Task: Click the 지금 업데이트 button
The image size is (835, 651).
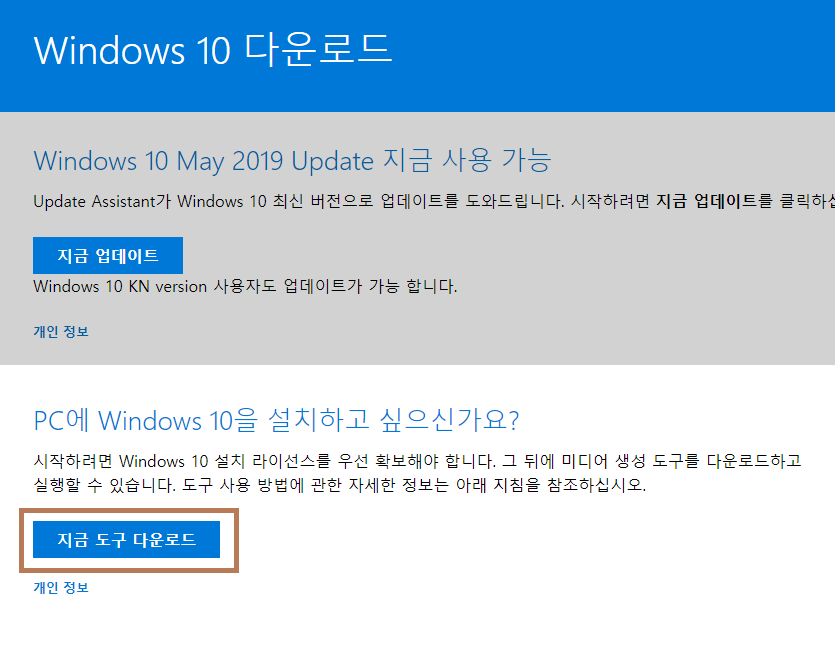Action: [x=108, y=255]
